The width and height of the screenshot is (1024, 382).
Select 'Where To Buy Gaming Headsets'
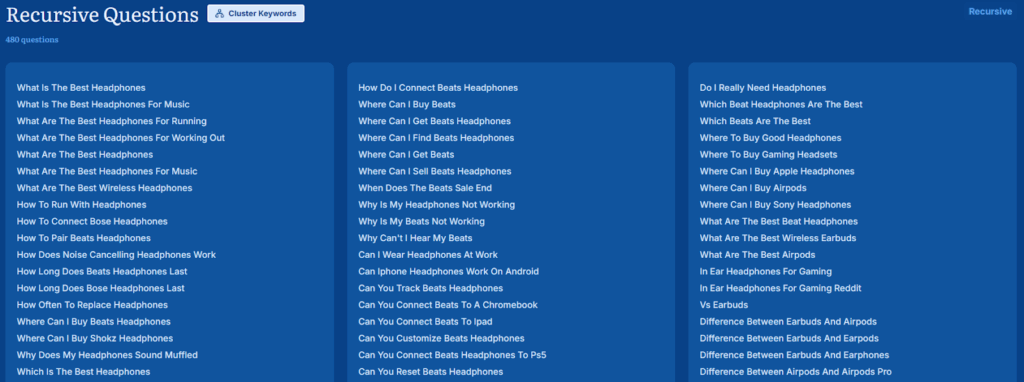(768, 155)
